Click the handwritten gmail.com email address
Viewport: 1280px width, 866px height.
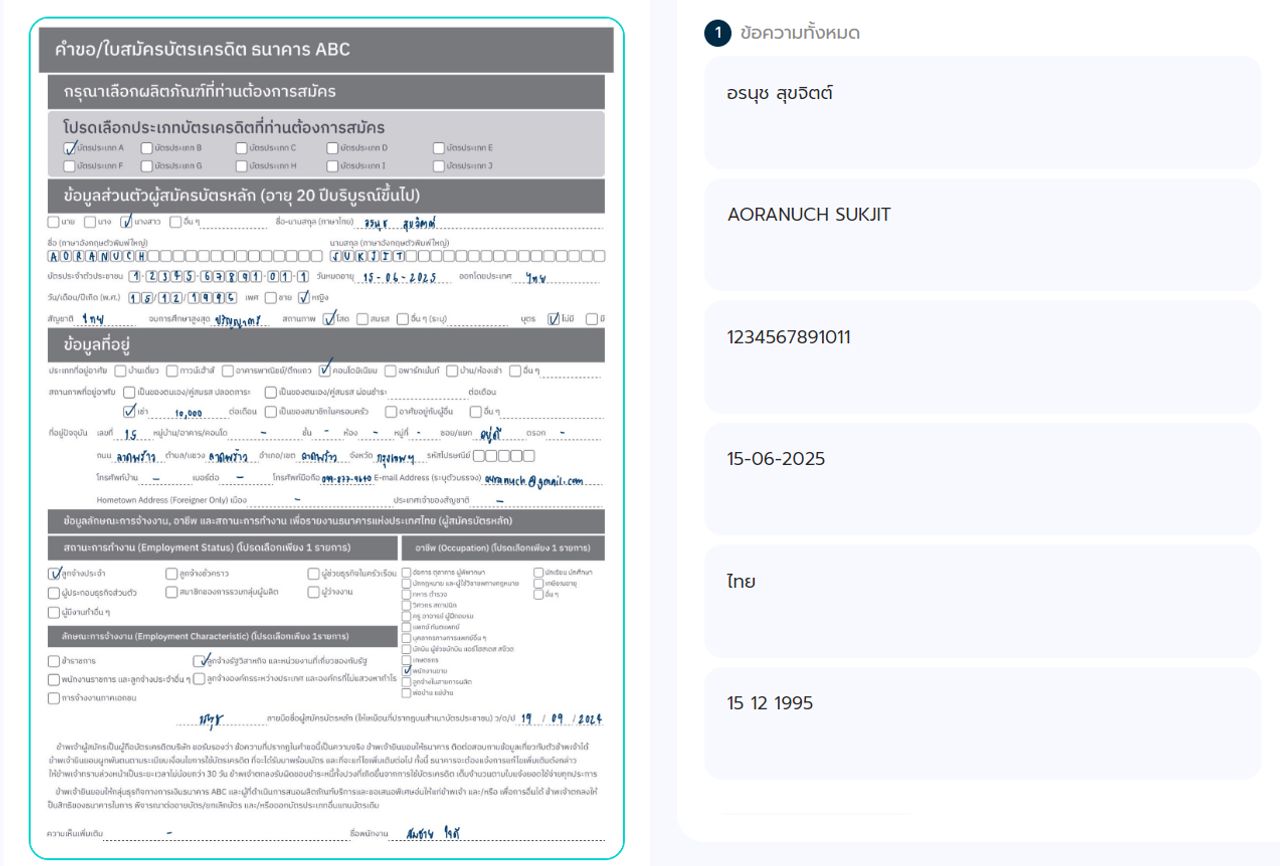pos(533,479)
